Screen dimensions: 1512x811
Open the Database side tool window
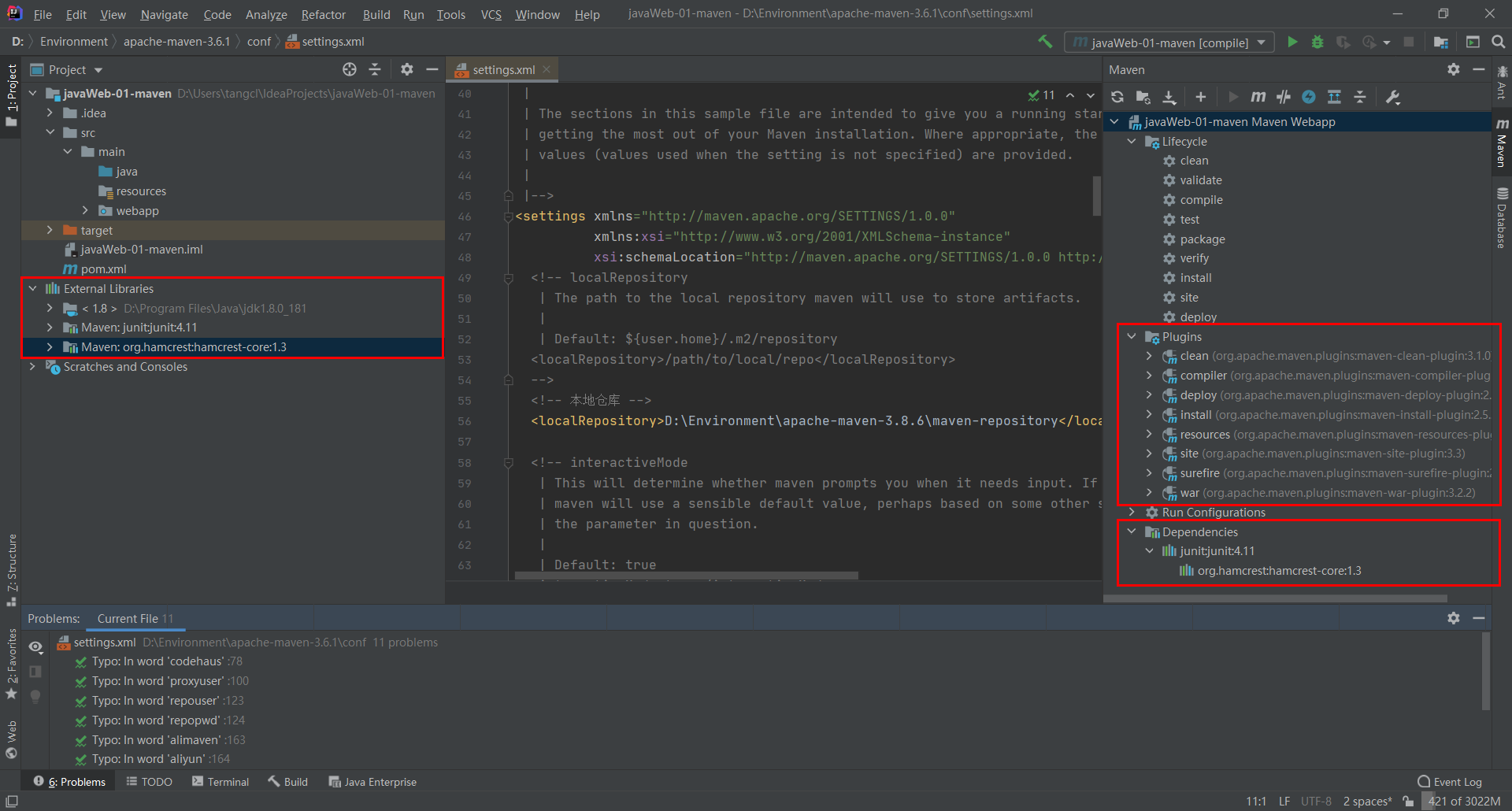[x=1502, y=218]
